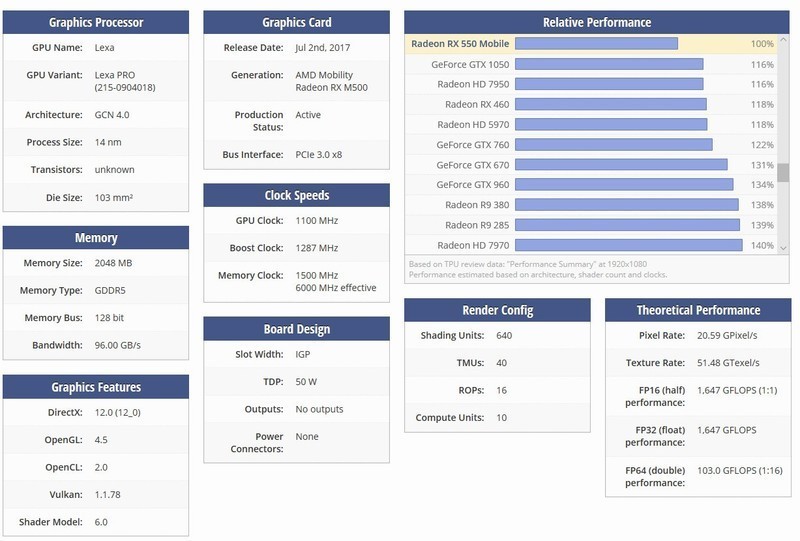Screen dimensions: 800x541
Task: Click the 14 nm process size value
Action: point(108,142)
